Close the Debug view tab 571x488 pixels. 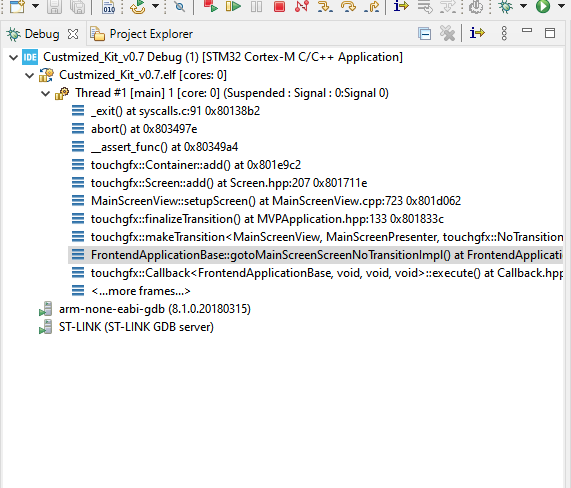73,34
